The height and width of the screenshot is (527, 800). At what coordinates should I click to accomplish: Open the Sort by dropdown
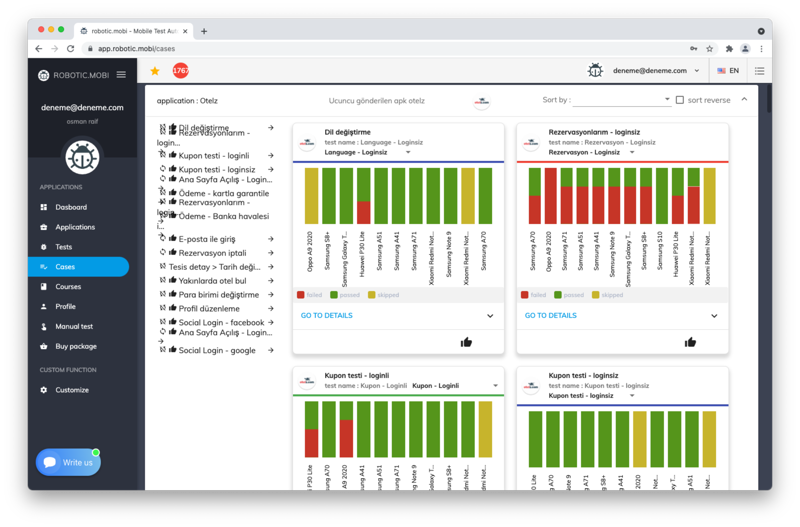(621, 100)
